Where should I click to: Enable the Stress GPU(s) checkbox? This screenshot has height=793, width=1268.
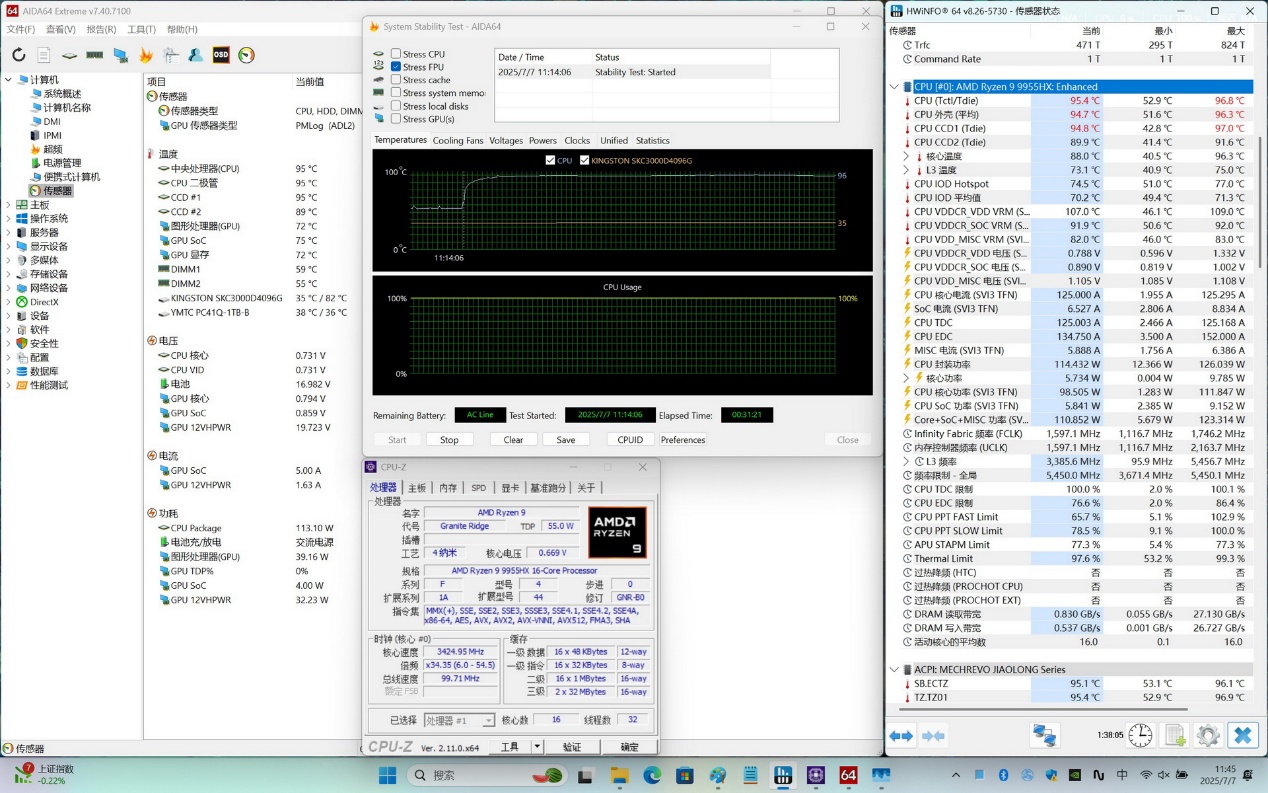396,119
